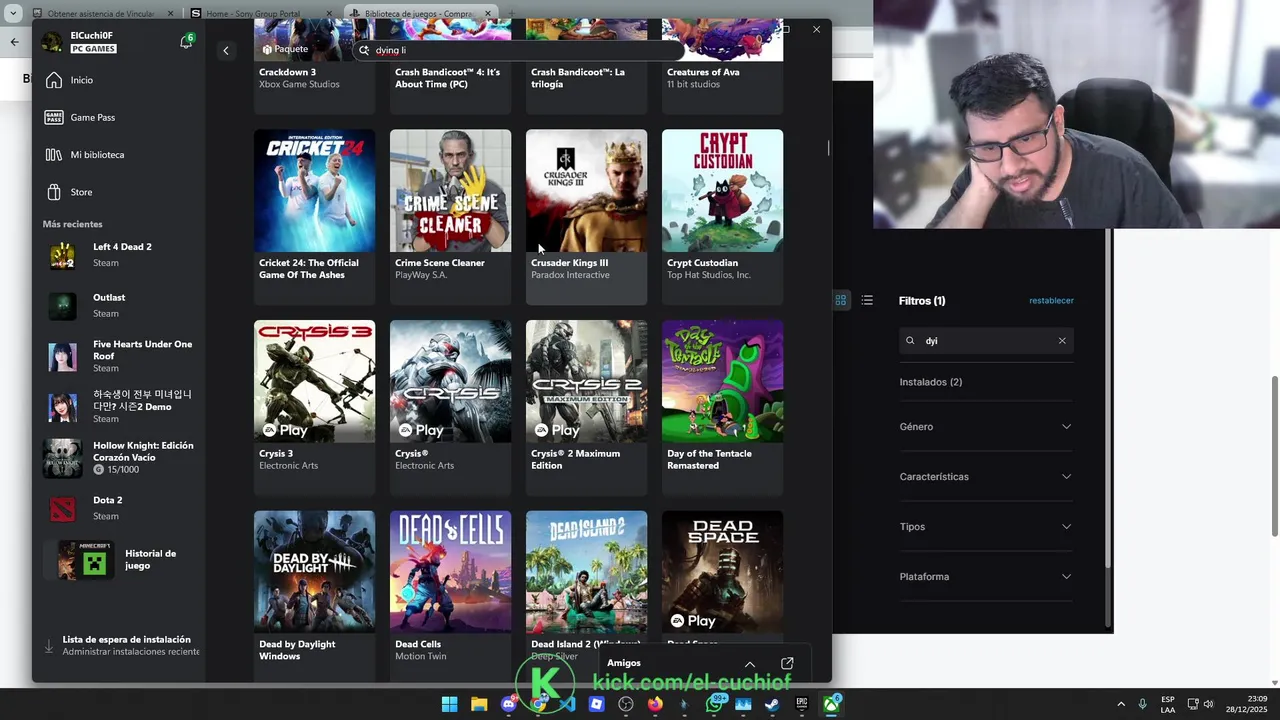This screenshot has width=1280, height=720.
Task: Click the Creatures of Ava title
Action: tap(703, 72)
